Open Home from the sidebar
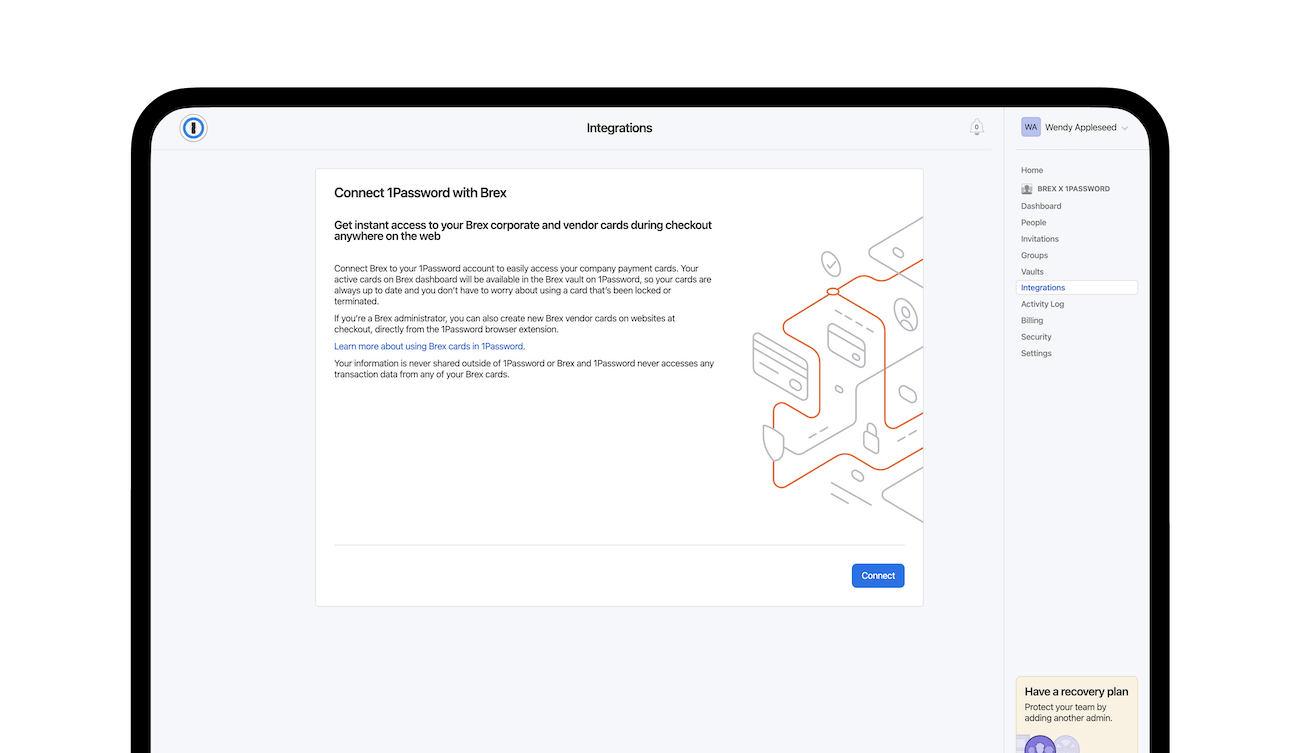Screen dimensions: 1300x753 pyautogui.click(x=1031, y=170)
